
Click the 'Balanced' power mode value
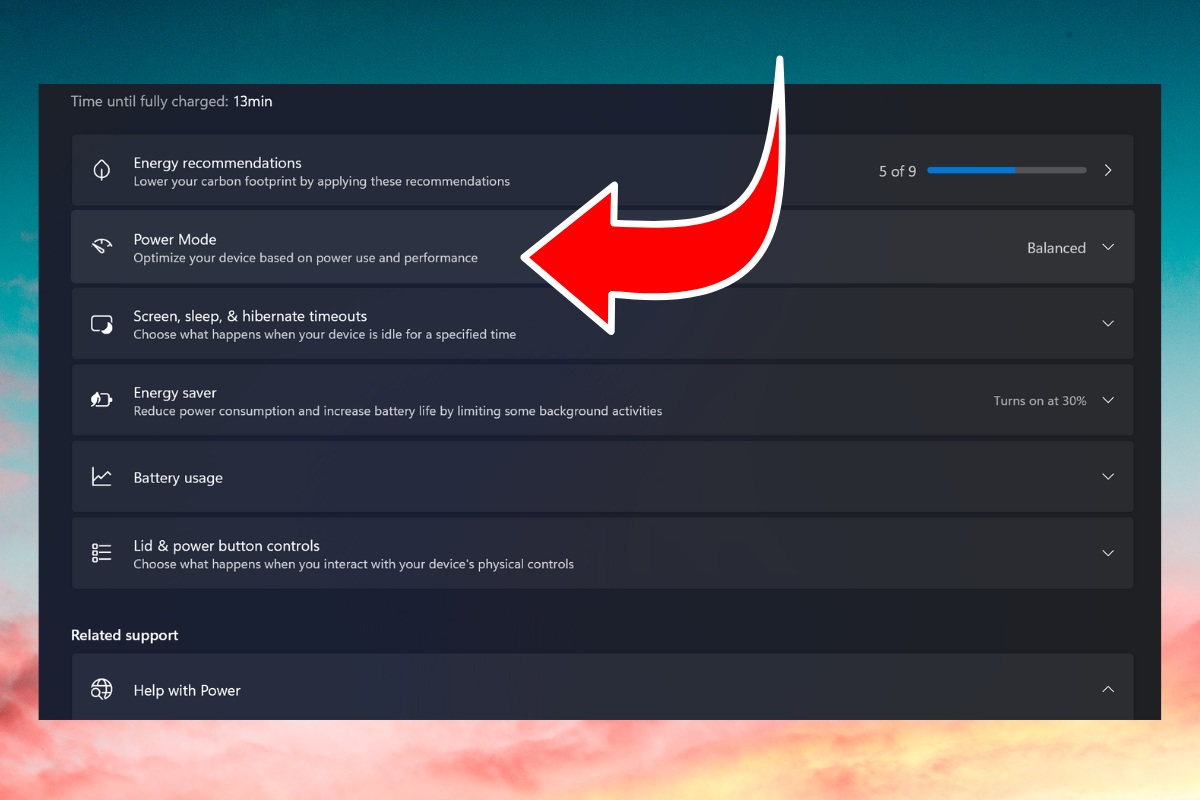(1056, 248)
